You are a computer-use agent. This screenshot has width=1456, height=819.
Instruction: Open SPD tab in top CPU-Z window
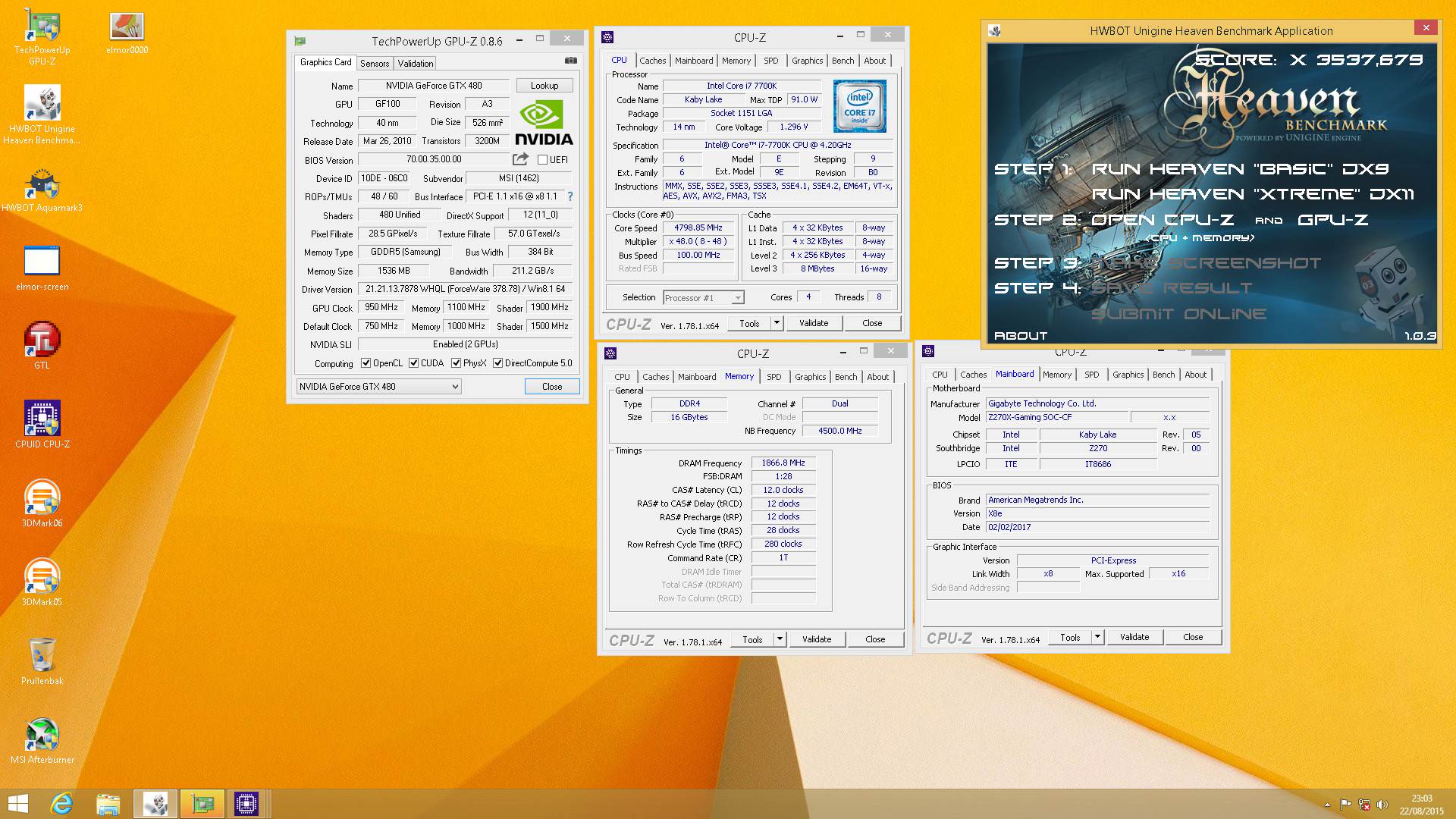point(771,61)
